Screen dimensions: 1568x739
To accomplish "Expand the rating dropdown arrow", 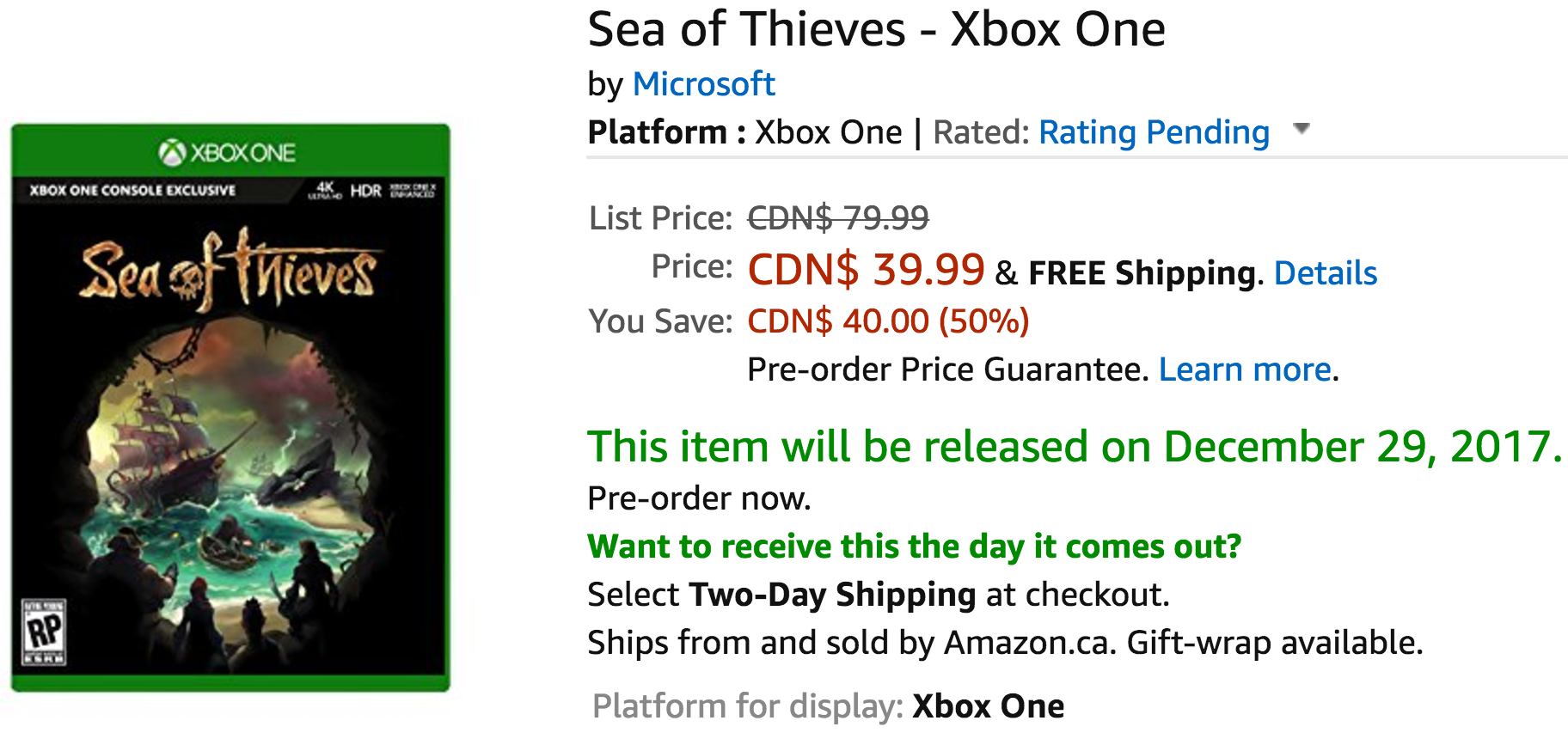I will click(1302, 129).
